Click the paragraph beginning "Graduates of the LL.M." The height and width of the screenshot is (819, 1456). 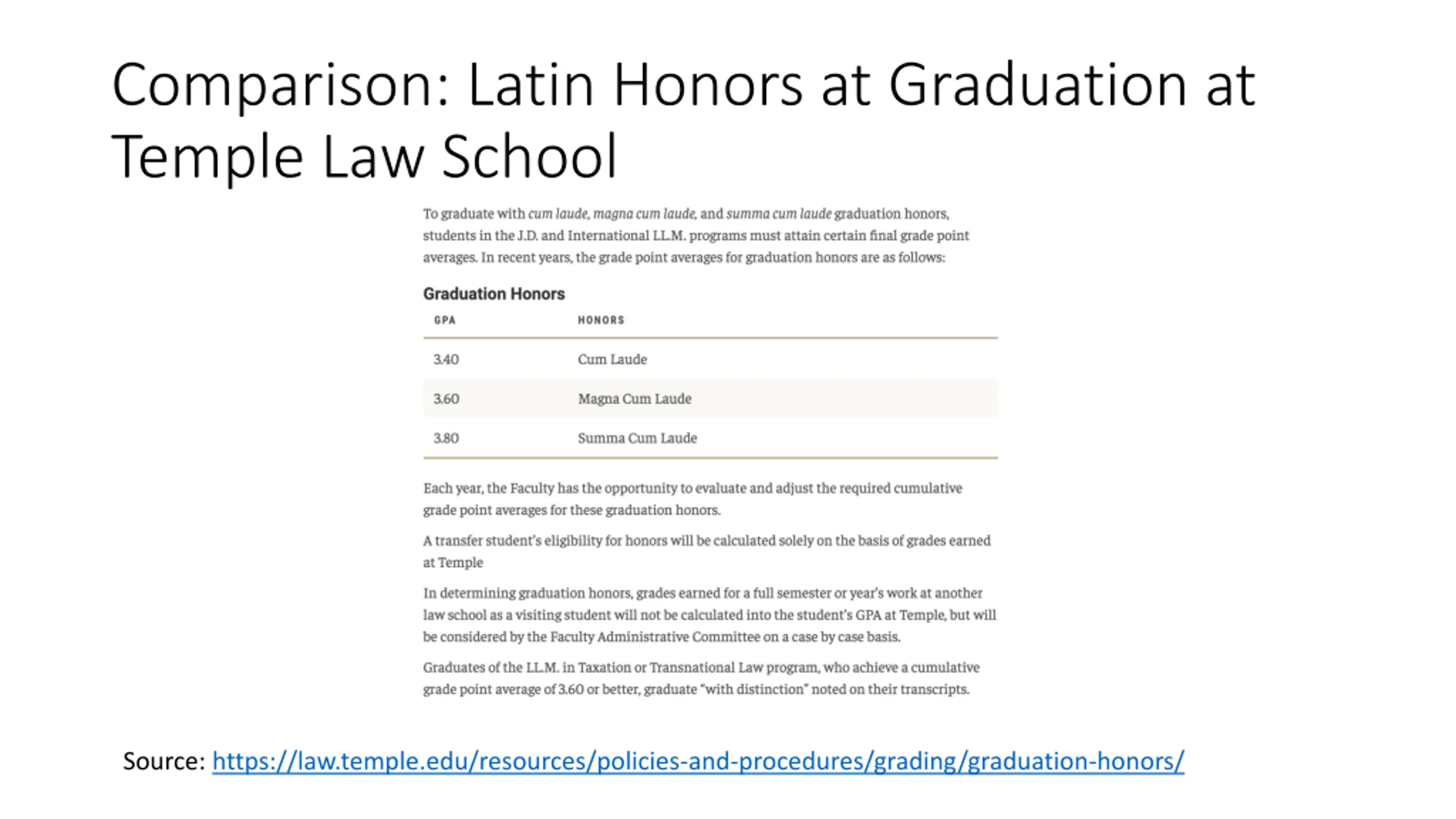(x=701, y=678)
